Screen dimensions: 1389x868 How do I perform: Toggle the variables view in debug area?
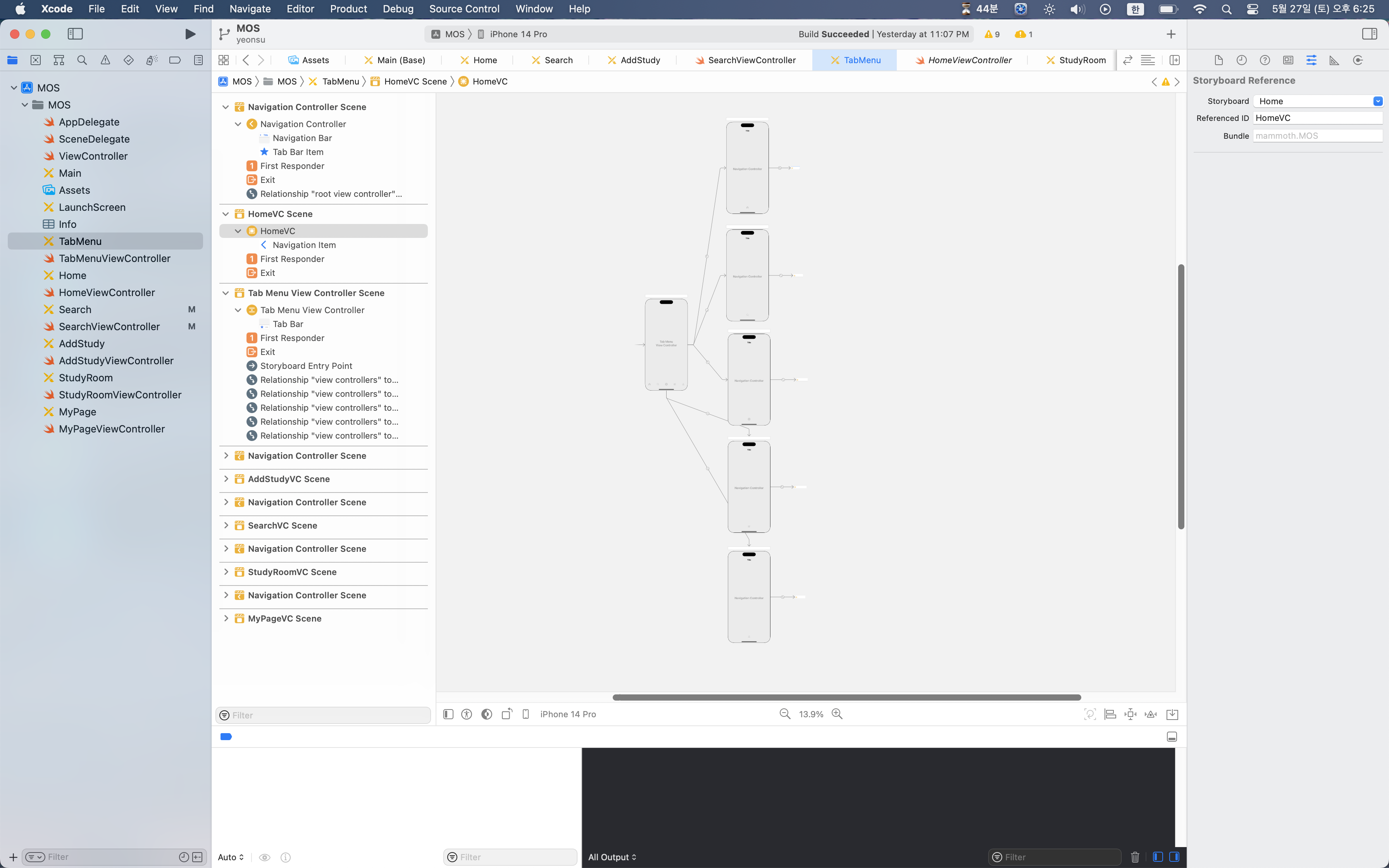[x=1158, y=856]
